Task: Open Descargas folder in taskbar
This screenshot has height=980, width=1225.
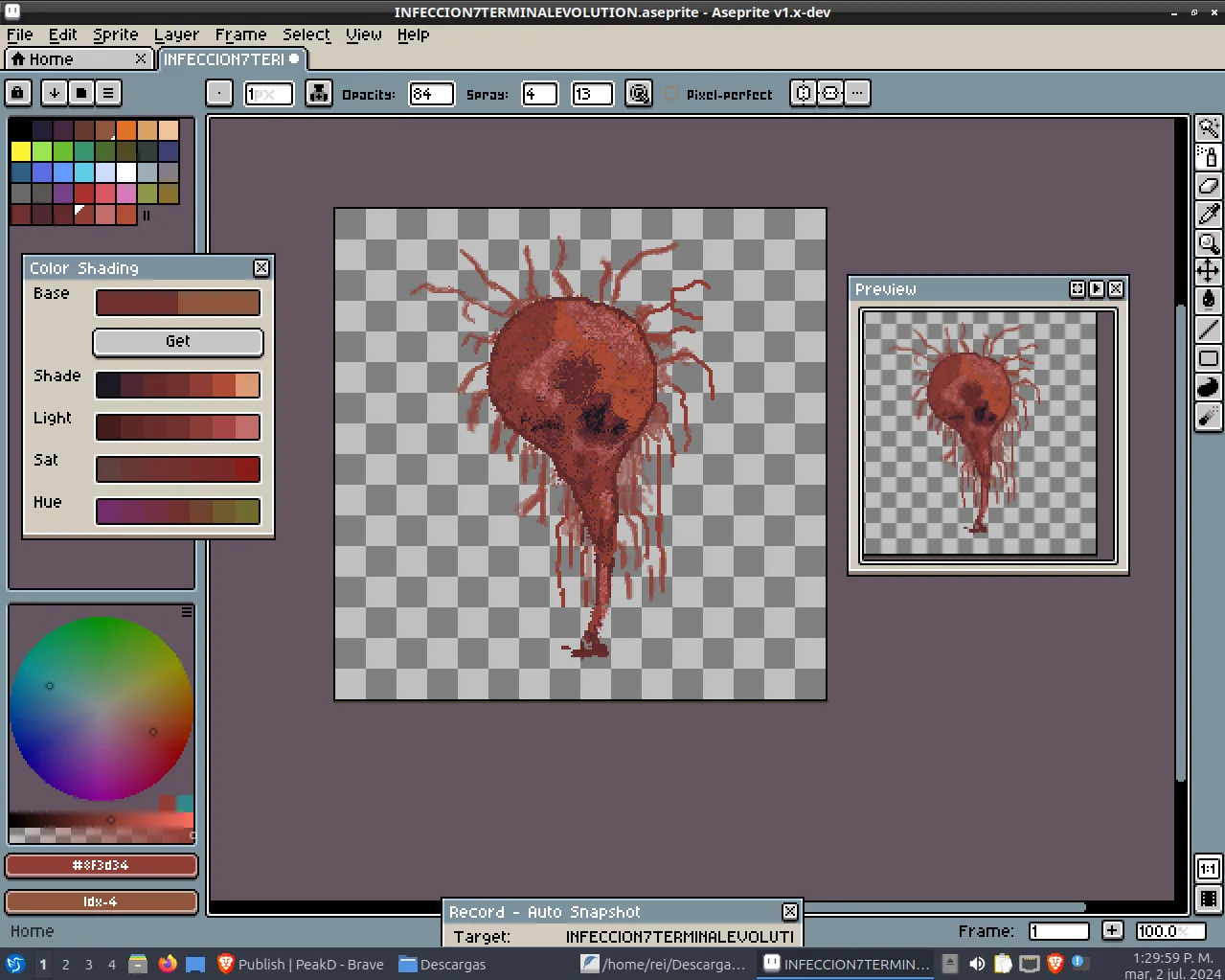Action: click(442, 965)
